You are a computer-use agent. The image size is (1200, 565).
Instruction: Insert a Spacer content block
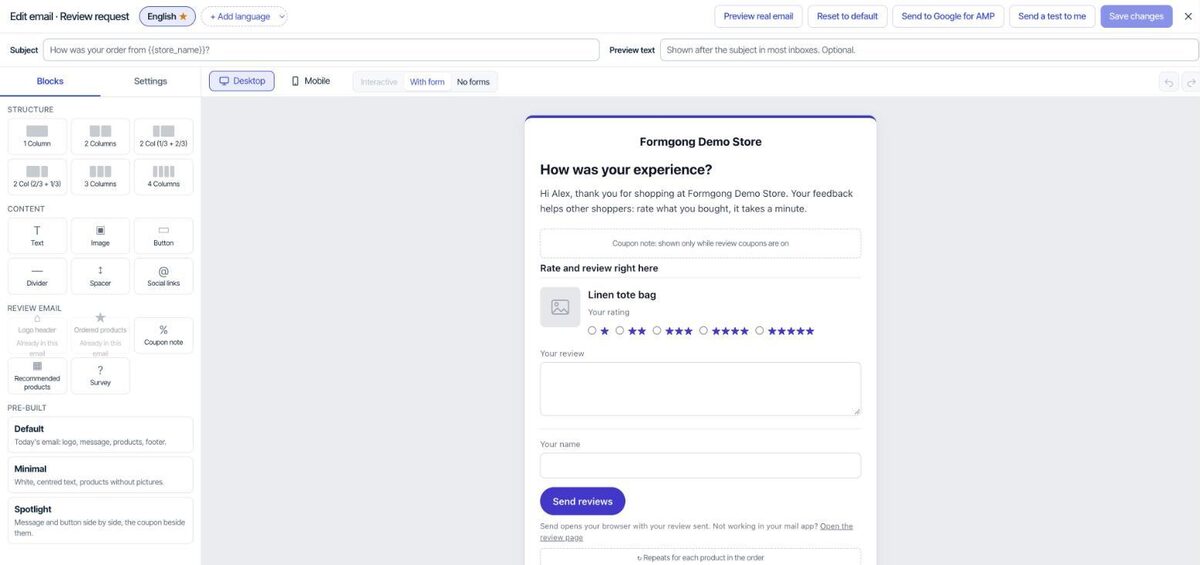click(100, 276)
